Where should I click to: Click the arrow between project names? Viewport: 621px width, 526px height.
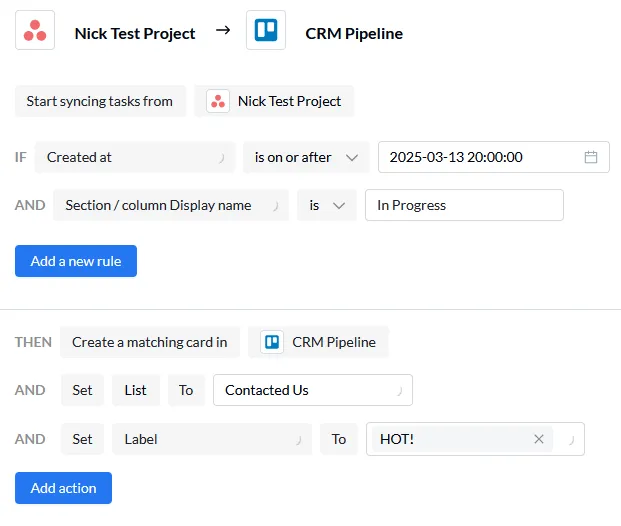[223, 31]
